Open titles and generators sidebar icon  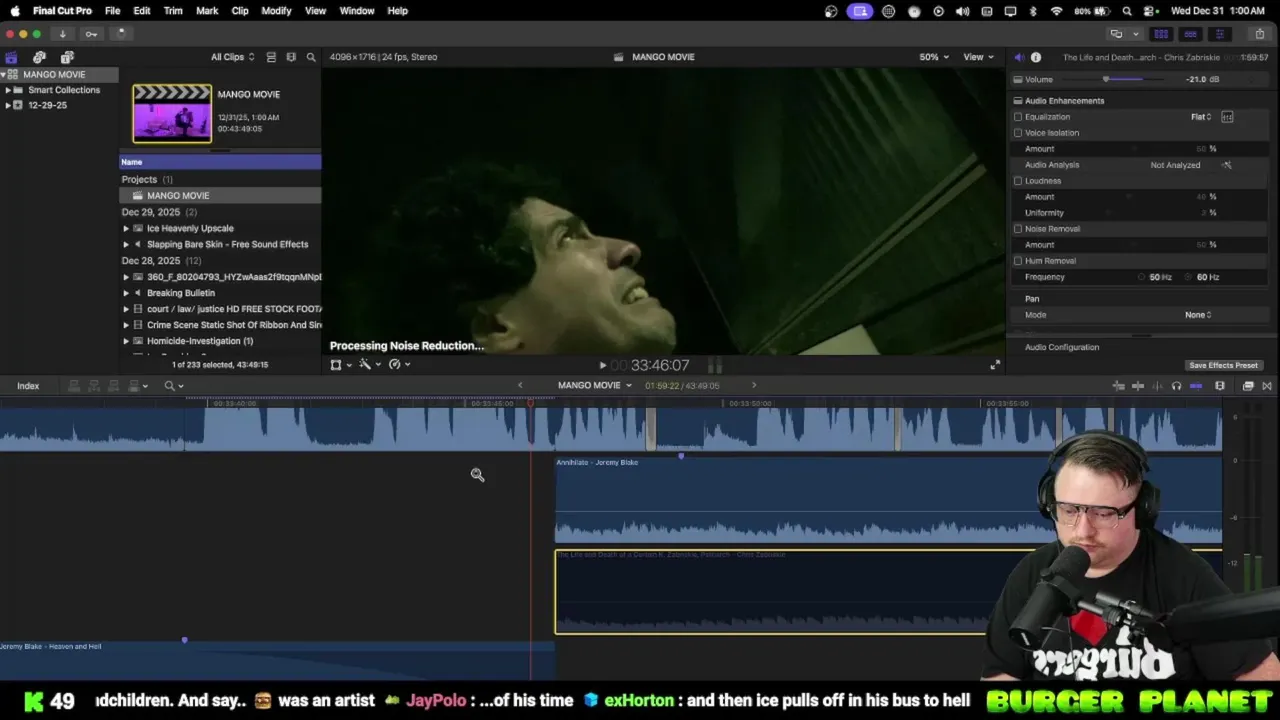pyautogui.click(x=67, y=57)
